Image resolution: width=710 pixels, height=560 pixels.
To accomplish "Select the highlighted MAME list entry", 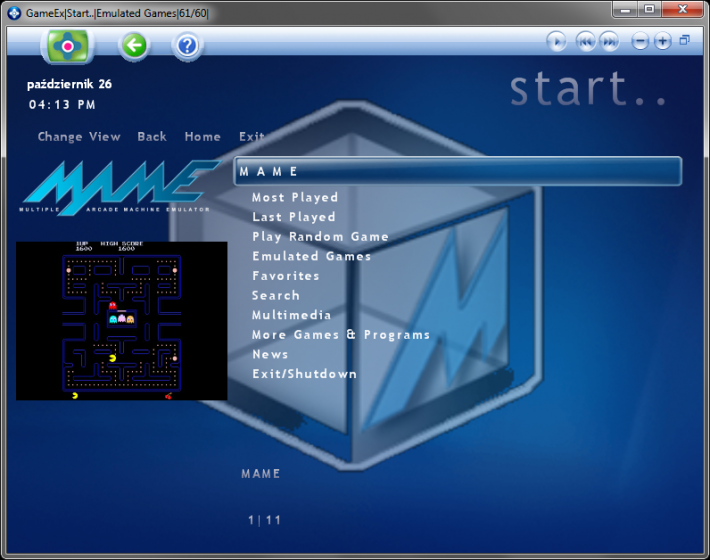I will (x=458, y=171).
